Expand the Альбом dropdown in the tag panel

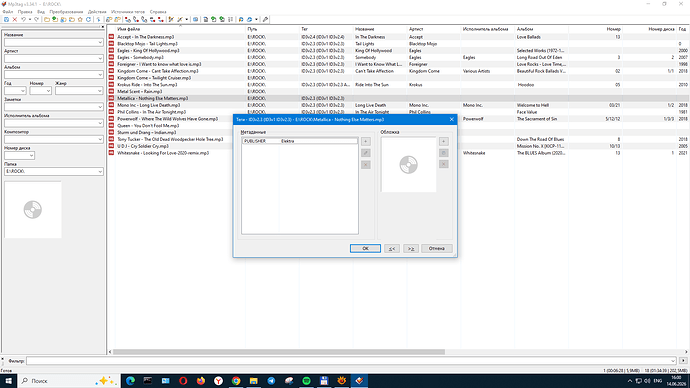tap(100, 75)
